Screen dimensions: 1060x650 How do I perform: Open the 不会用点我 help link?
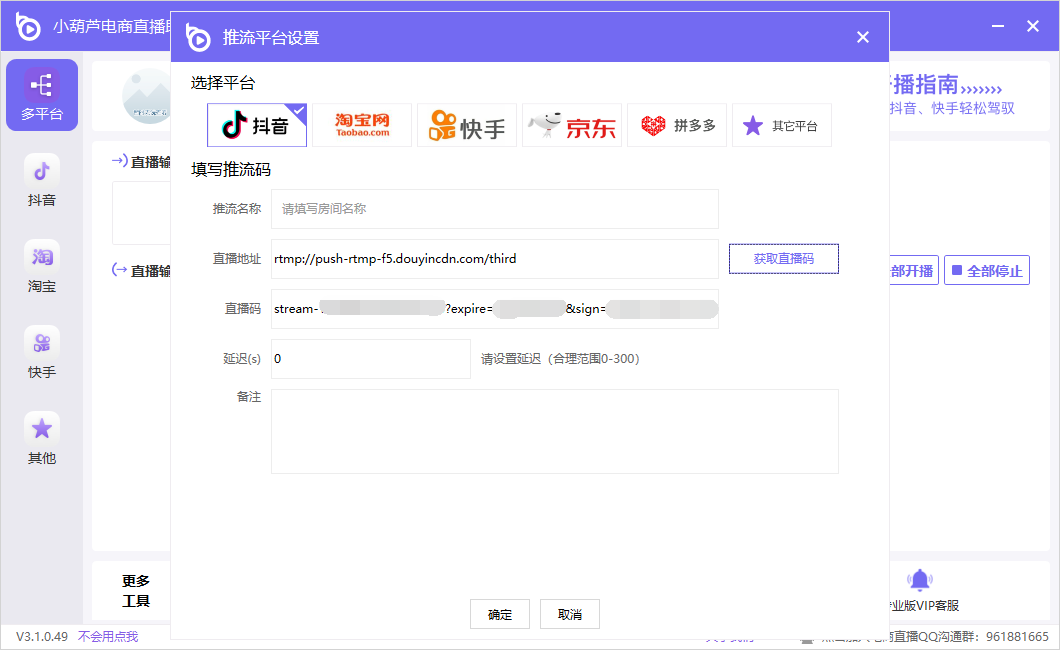click(x=108, y=637)
